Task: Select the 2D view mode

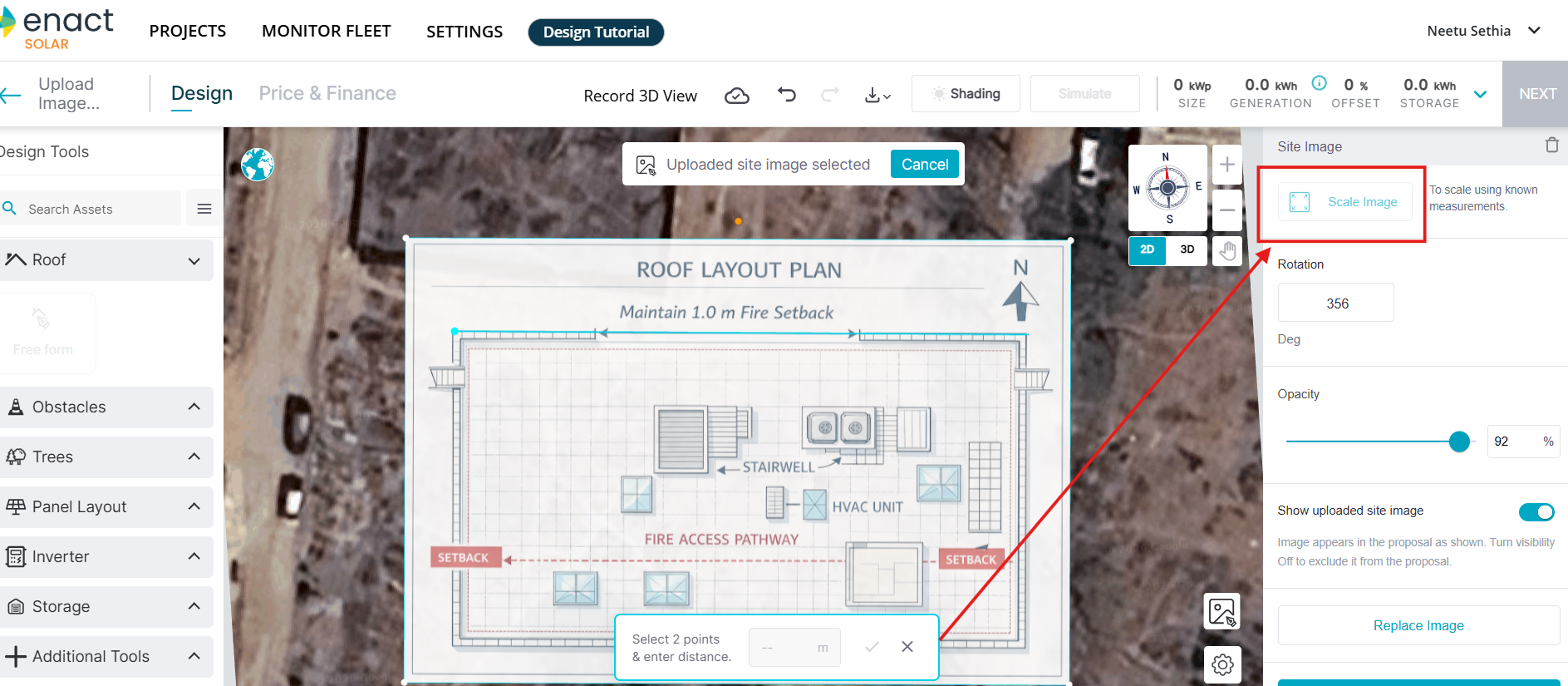Action: point(1148,249)
